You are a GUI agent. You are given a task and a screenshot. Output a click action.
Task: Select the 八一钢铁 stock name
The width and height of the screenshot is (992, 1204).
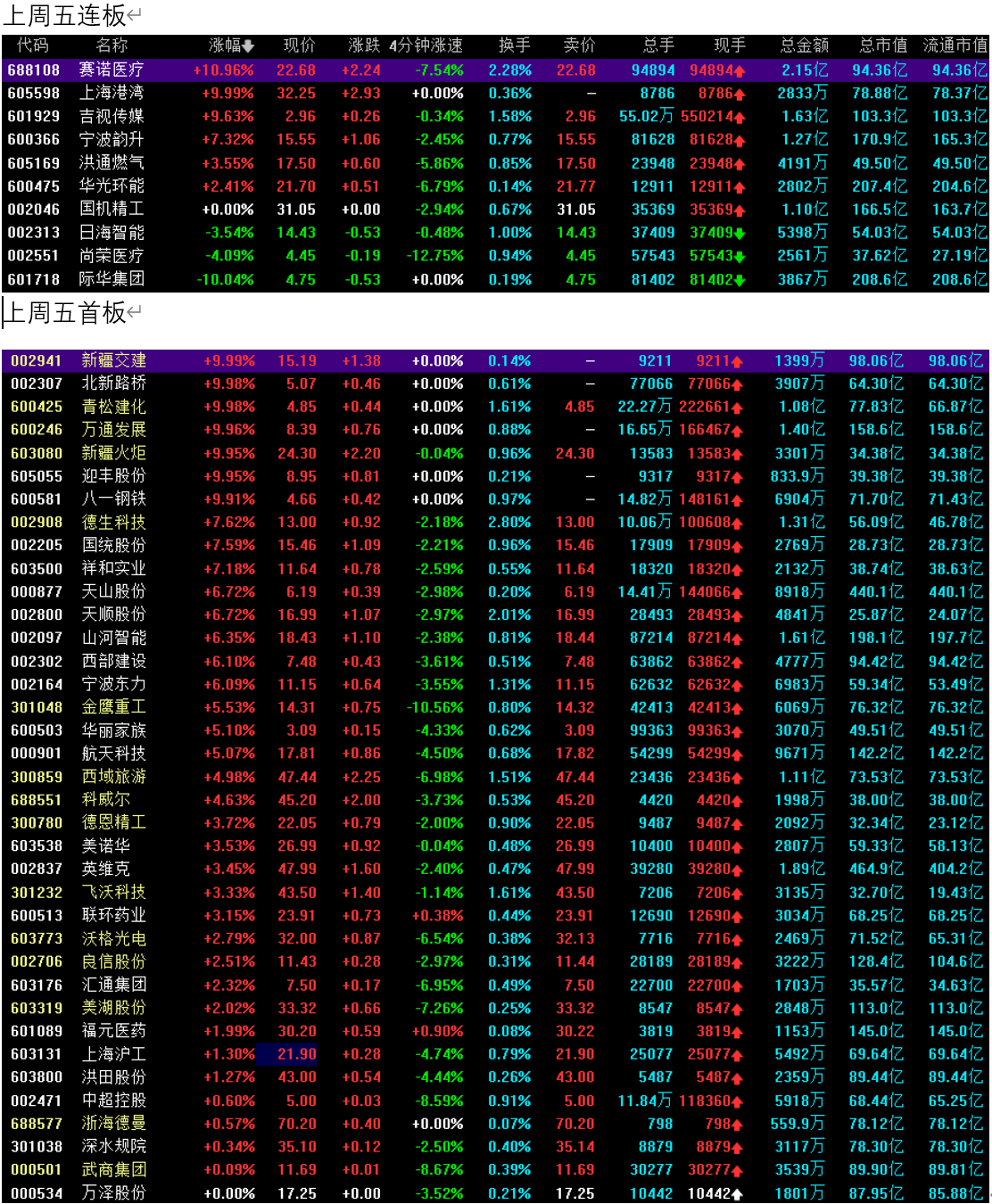point(114,499)
